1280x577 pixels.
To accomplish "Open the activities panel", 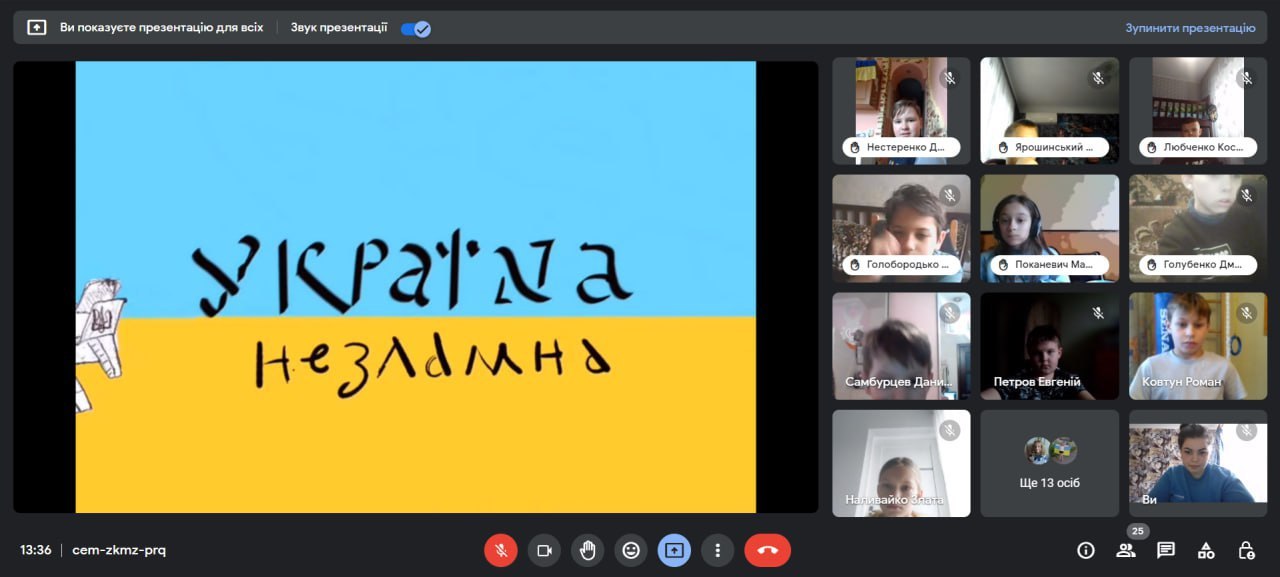I will pos(1206,550).
